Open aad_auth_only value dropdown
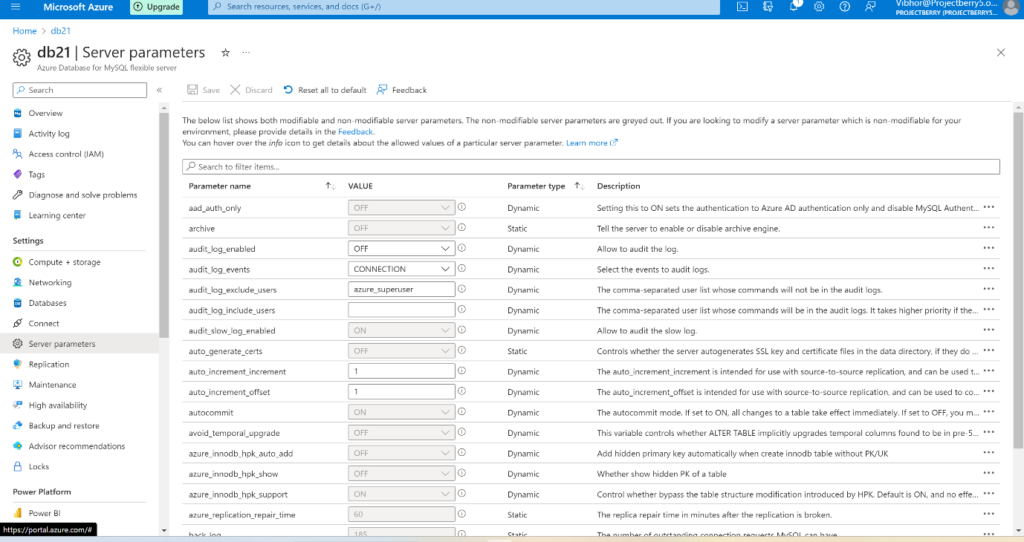1024x542 pixels. click(x=401, y=208)
